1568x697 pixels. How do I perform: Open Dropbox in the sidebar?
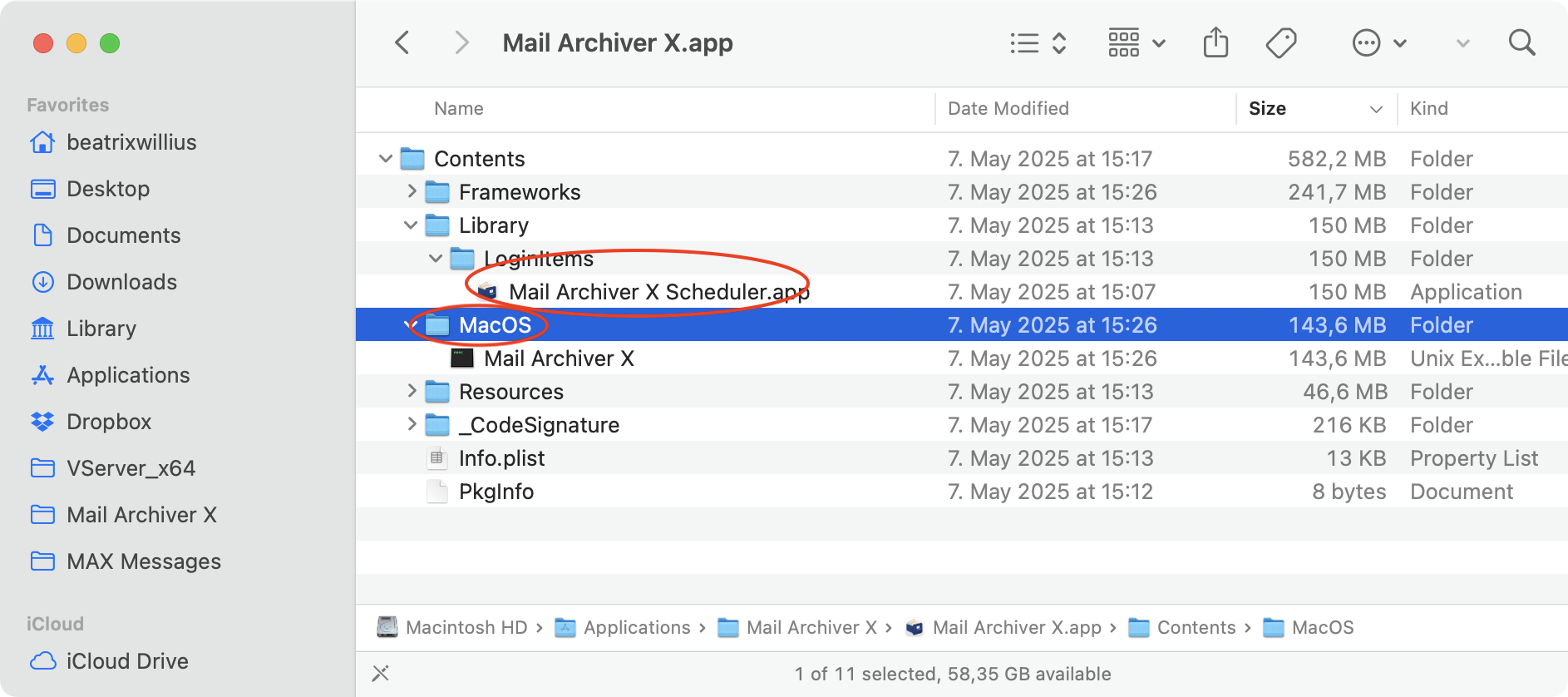point(91,422)
